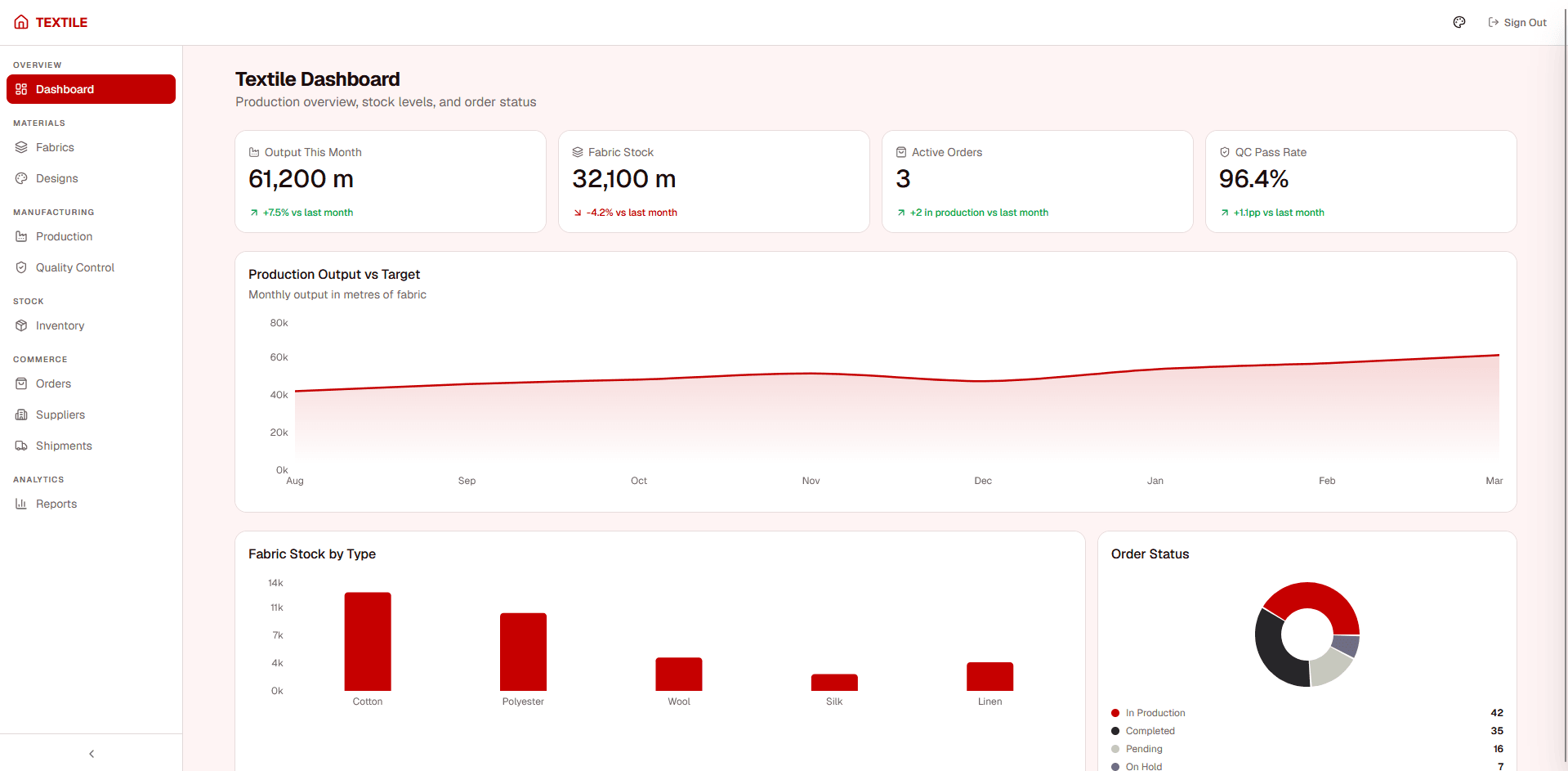Click the arrow beside +1.1pp trend
The height and width of the screenshot is (771, 1568).
[1225, 213]
